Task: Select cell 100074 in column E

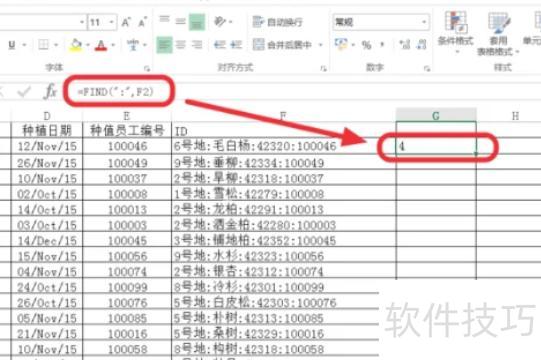Action: point(127,271)
